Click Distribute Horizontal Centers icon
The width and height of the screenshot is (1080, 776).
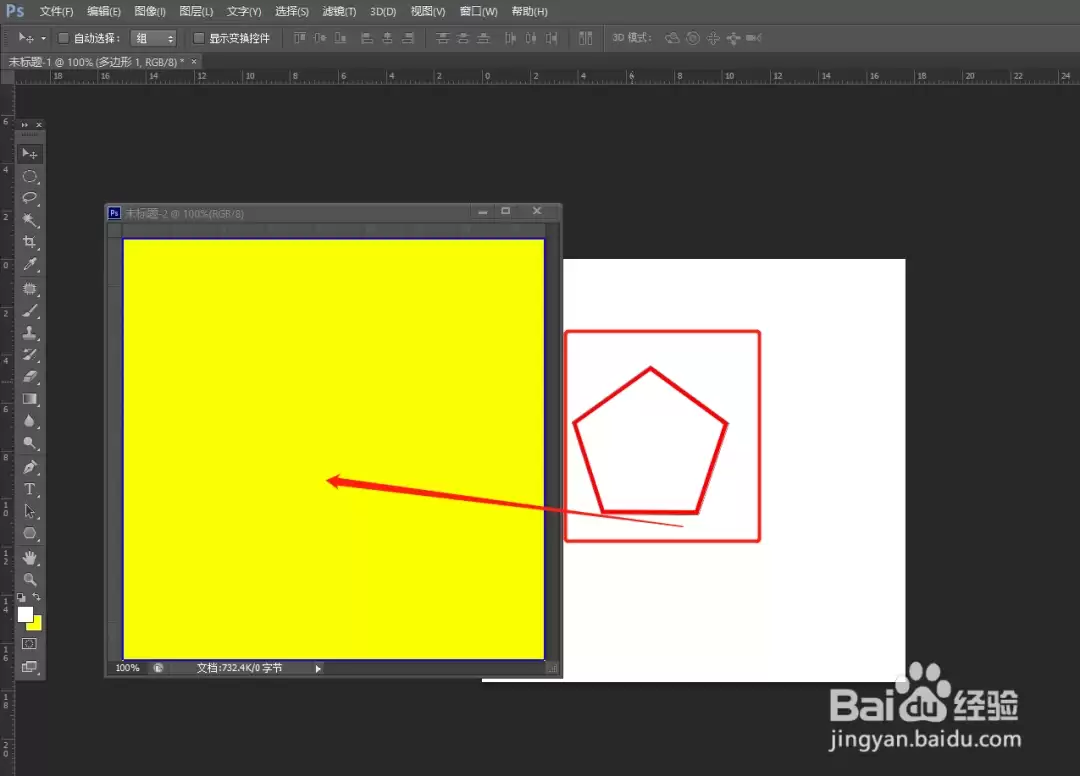[531, 38]
